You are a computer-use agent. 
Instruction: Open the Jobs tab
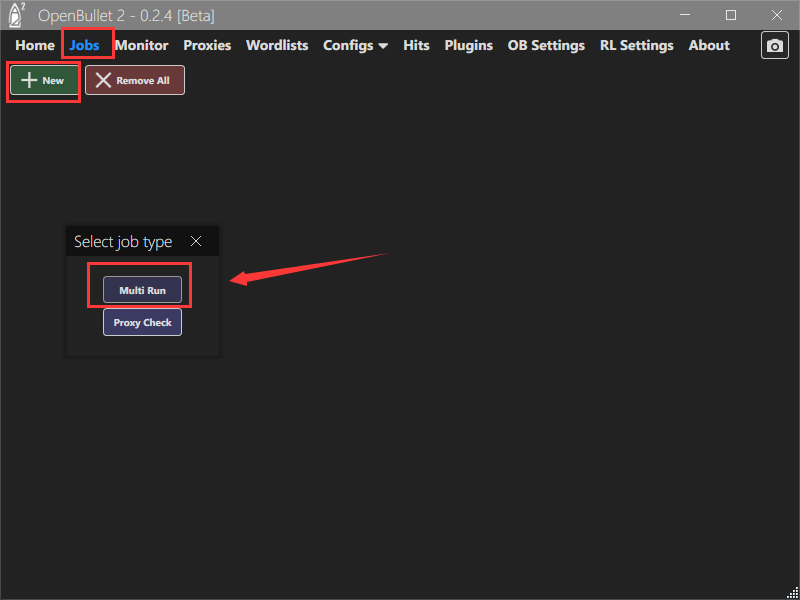[85, 45]
